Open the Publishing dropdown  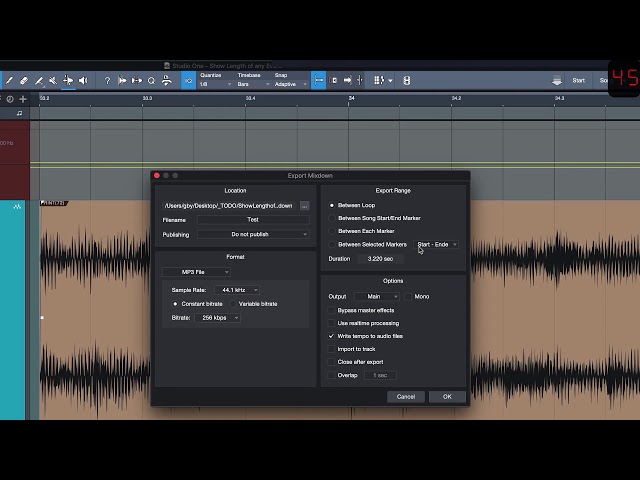pyautogui.click(x=253, y=234)
